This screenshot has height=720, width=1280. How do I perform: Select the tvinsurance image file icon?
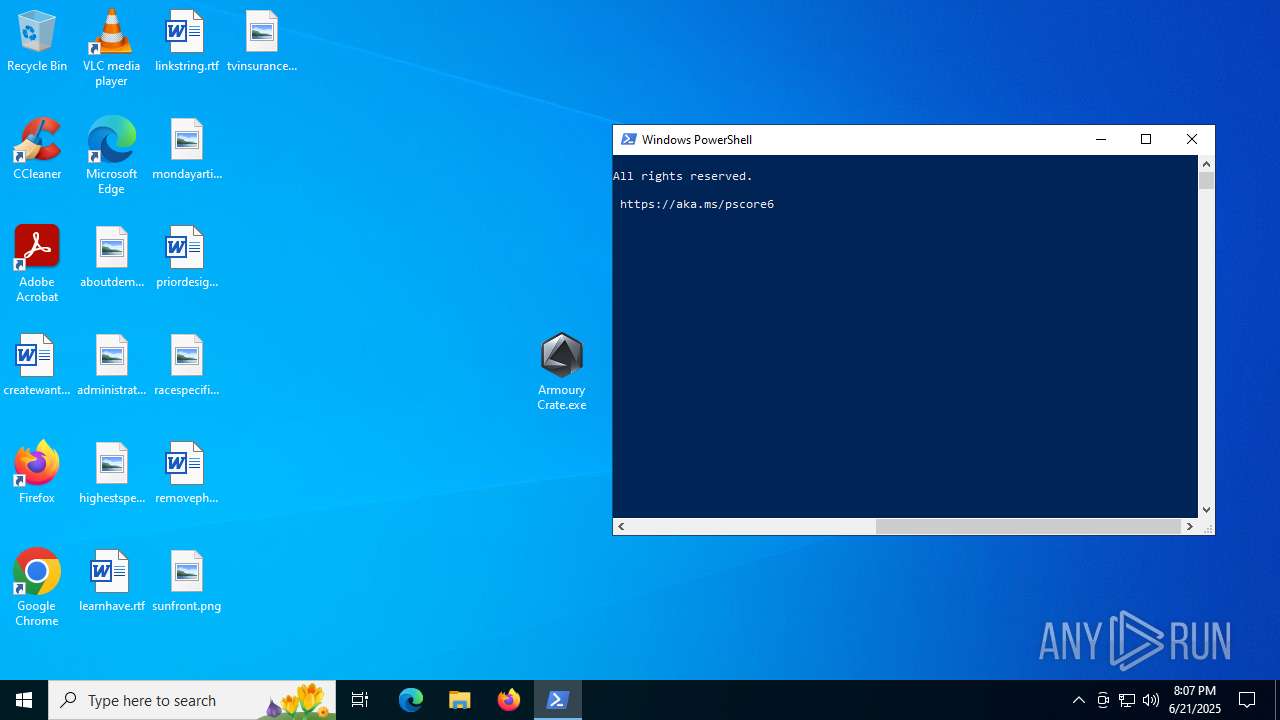[x=262, y=42]
